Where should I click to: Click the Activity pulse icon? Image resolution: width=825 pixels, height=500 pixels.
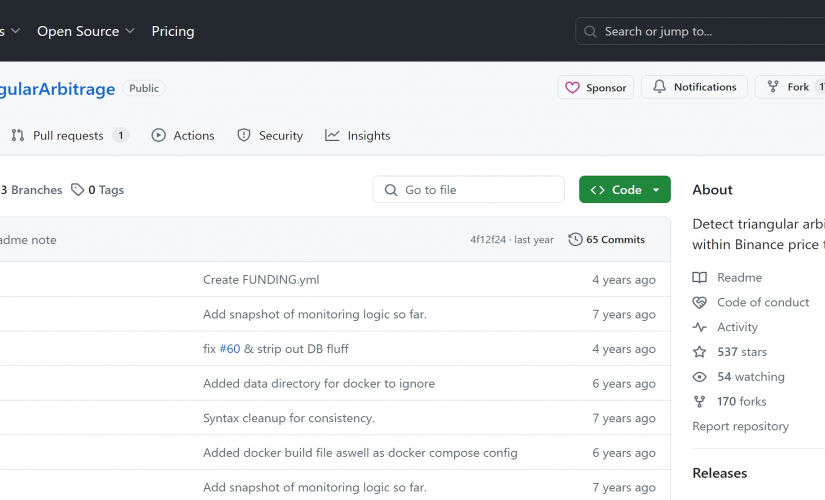[x=699, y=327]
